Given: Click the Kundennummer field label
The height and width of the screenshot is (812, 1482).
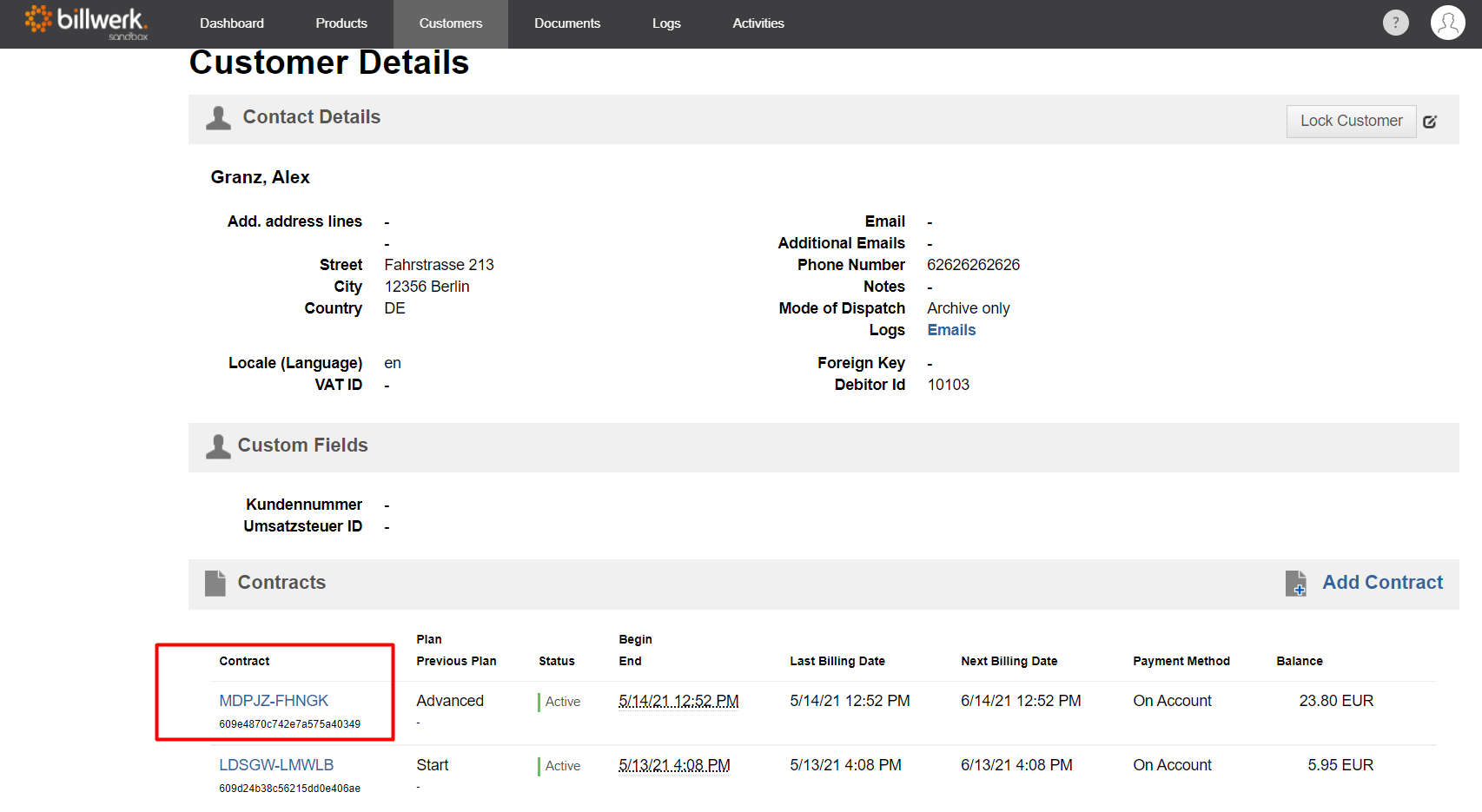Looking at the screenshot, I should (303, 505).
